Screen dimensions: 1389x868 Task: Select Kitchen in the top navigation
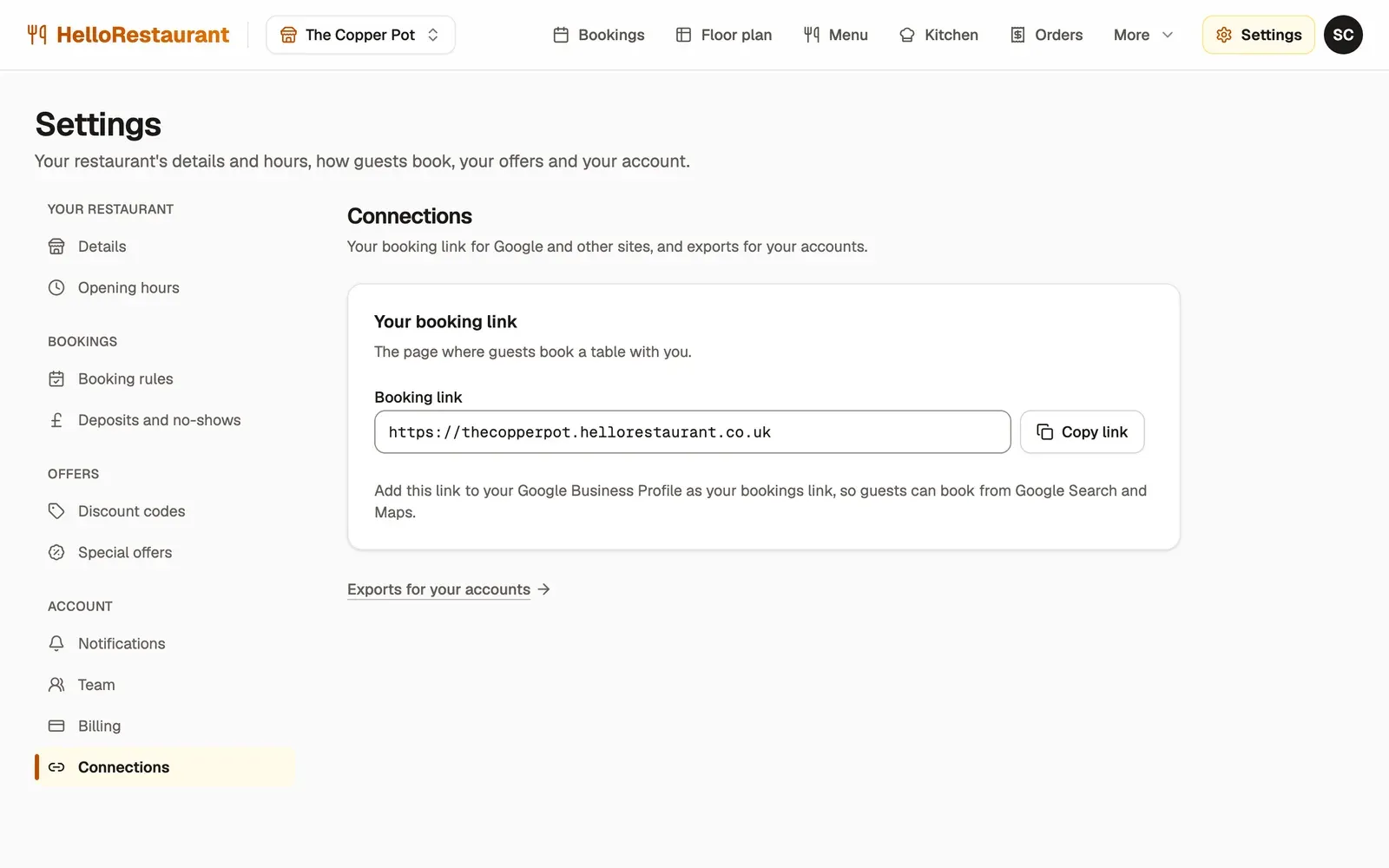(939, 35)
